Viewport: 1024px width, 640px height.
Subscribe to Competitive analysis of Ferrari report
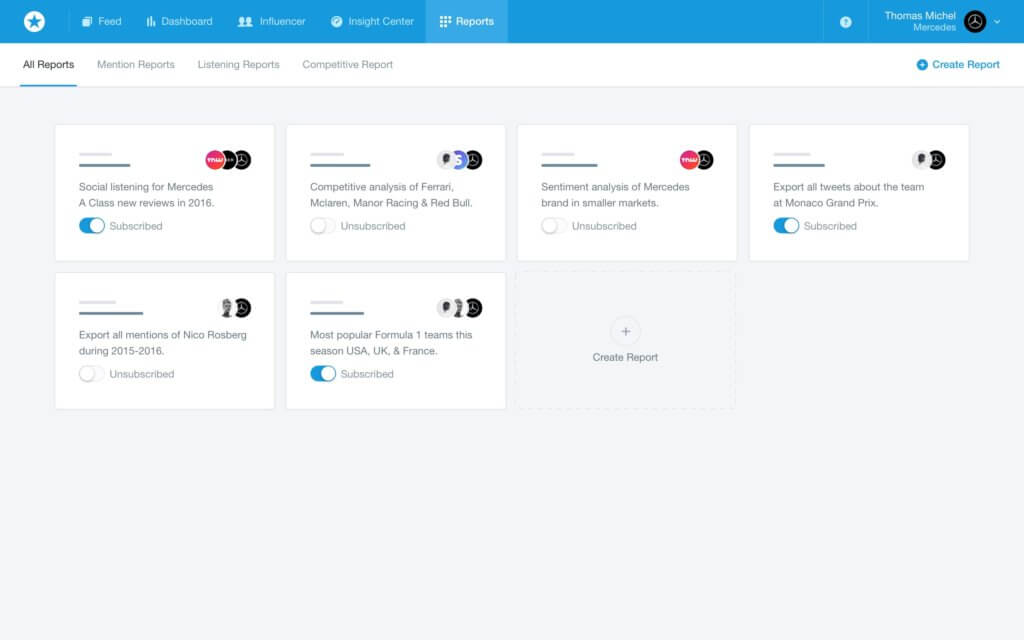coord(323,226)
